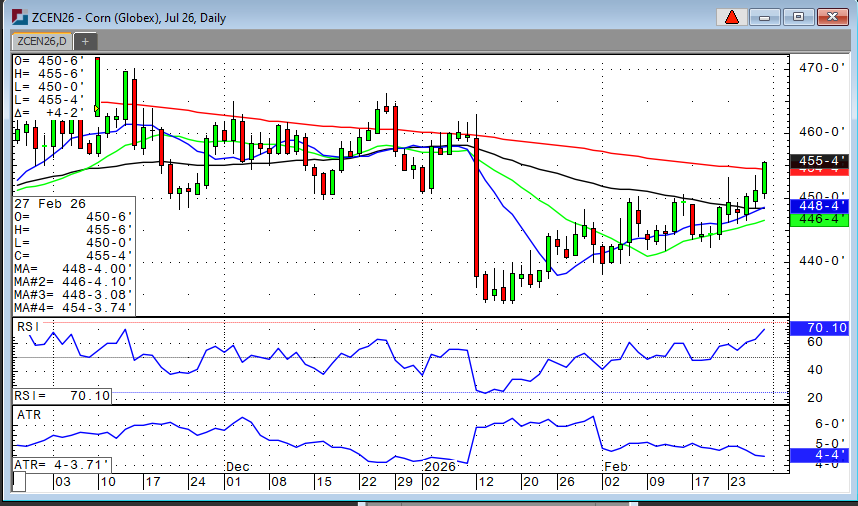Click the 440-0' price axis label
858x506 pixels.
click(821, 261)
